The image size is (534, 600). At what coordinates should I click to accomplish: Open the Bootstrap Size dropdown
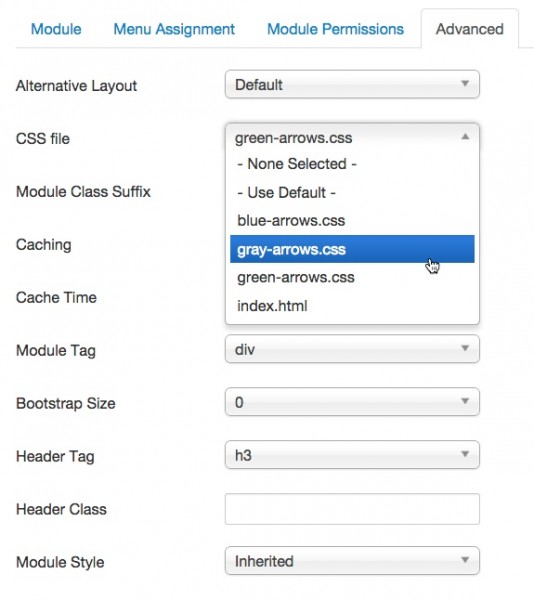(x=352, y=402)
